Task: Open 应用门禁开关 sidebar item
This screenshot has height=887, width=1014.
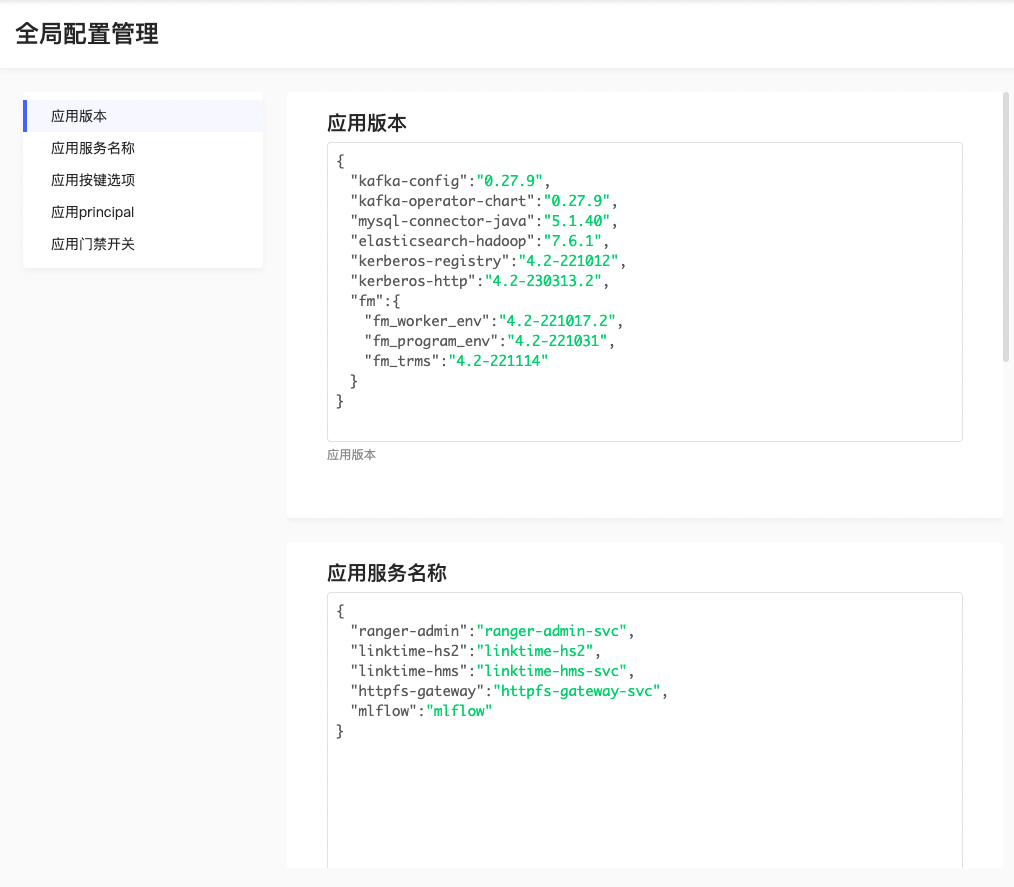Action: pos(143,244)
